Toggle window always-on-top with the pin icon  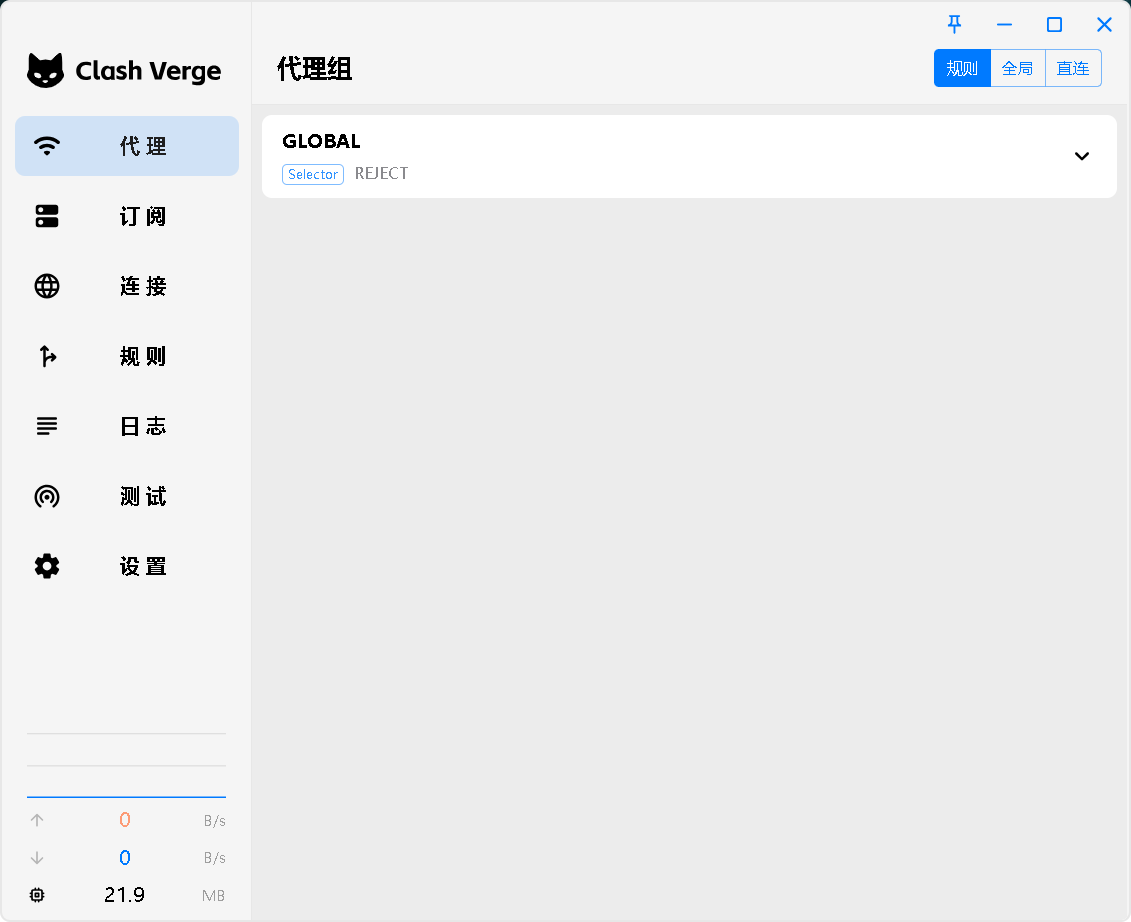coord(955,24)
